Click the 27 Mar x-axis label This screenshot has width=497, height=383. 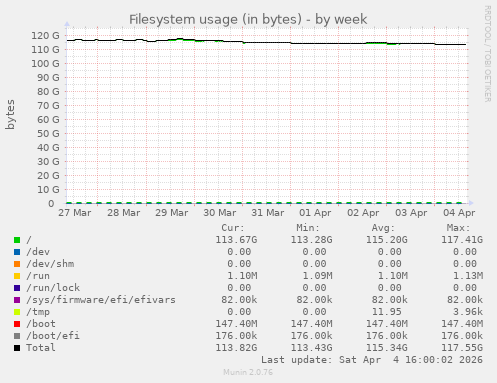75,213
